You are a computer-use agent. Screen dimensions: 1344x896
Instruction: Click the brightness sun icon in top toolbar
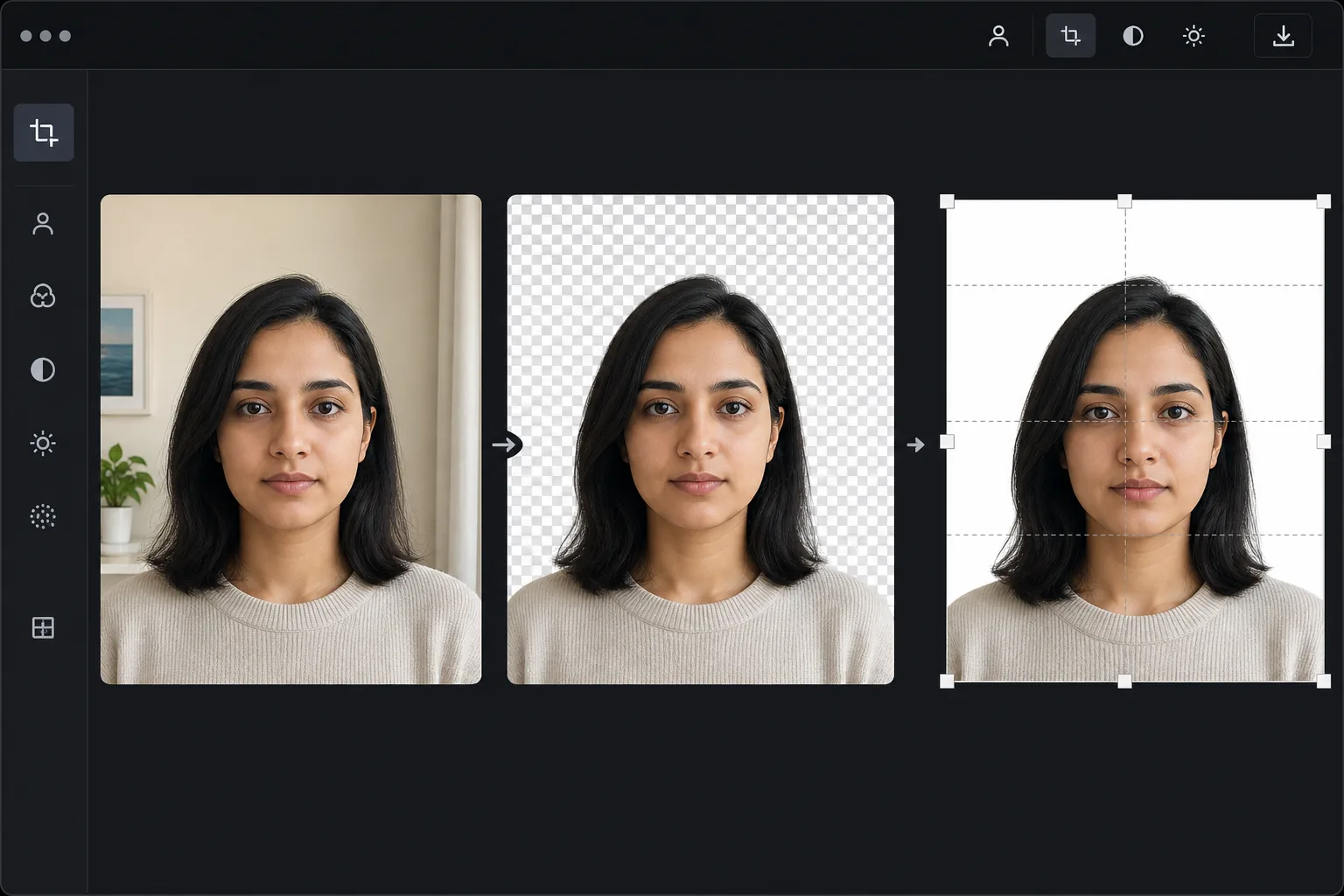pyautogui.click(x=1193, y=36)
